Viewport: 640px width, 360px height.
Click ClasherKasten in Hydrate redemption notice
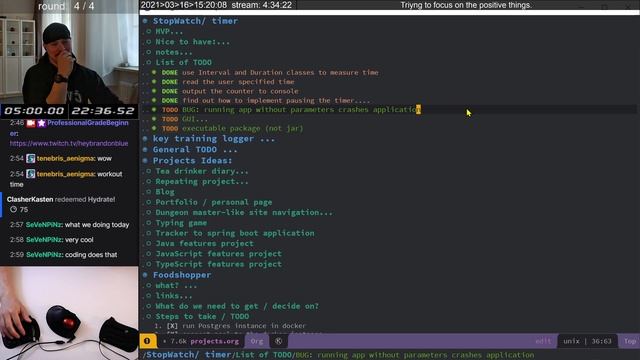pyautogui.click(x=30, y=200)
